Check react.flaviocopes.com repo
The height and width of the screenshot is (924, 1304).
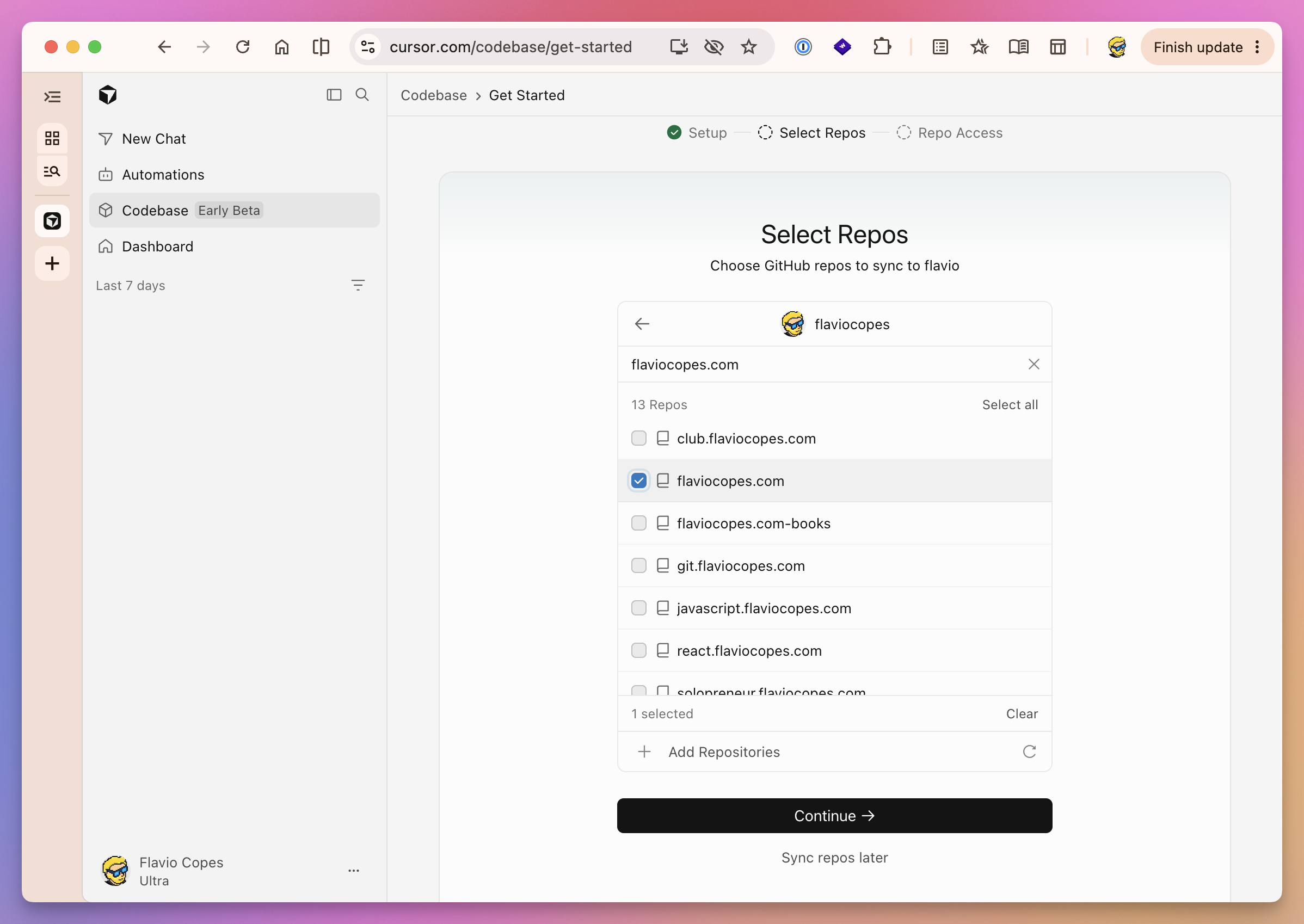[x=639, y=650]
